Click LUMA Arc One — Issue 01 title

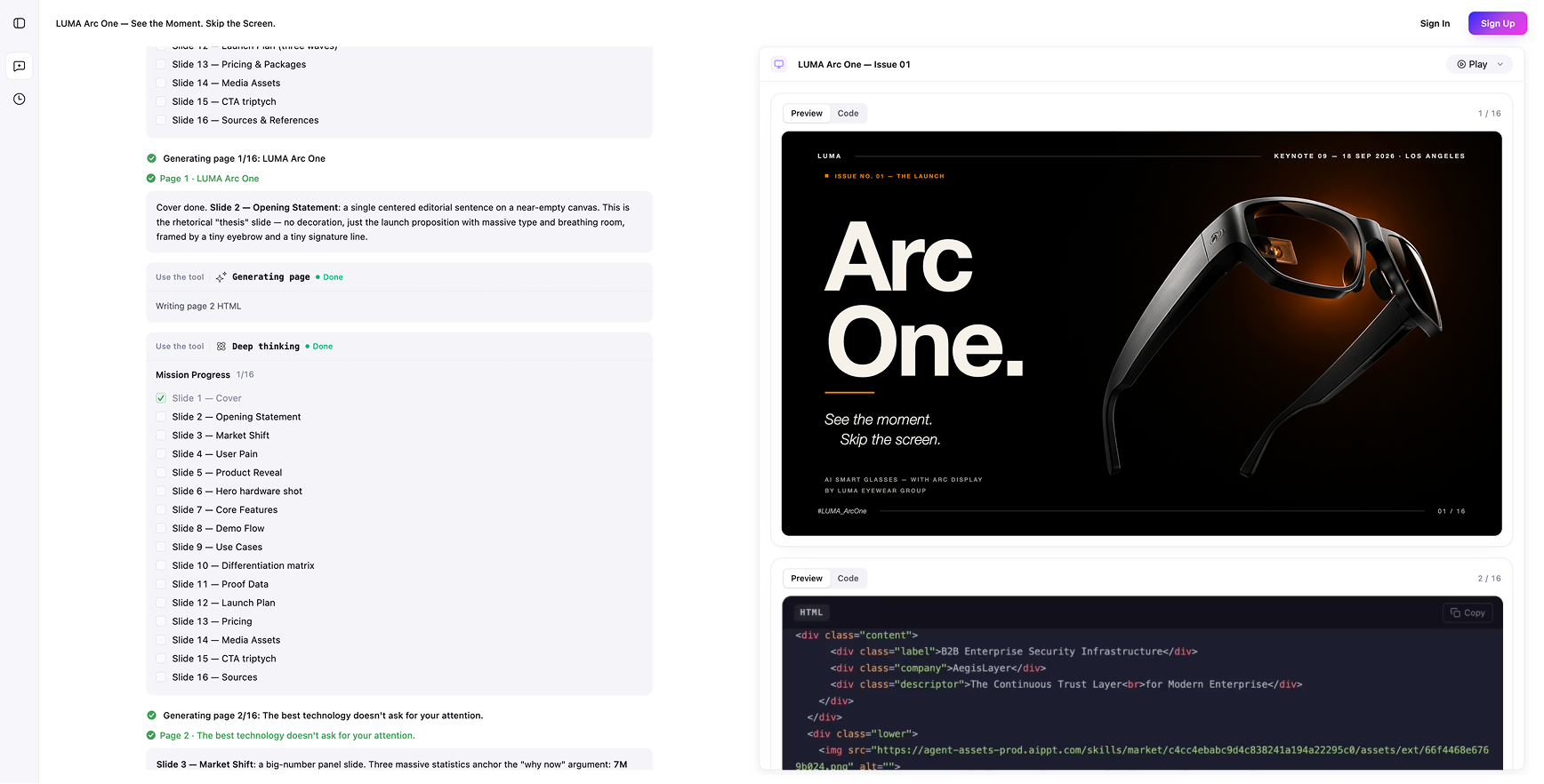pyautogui.click(x=854, y=64)
